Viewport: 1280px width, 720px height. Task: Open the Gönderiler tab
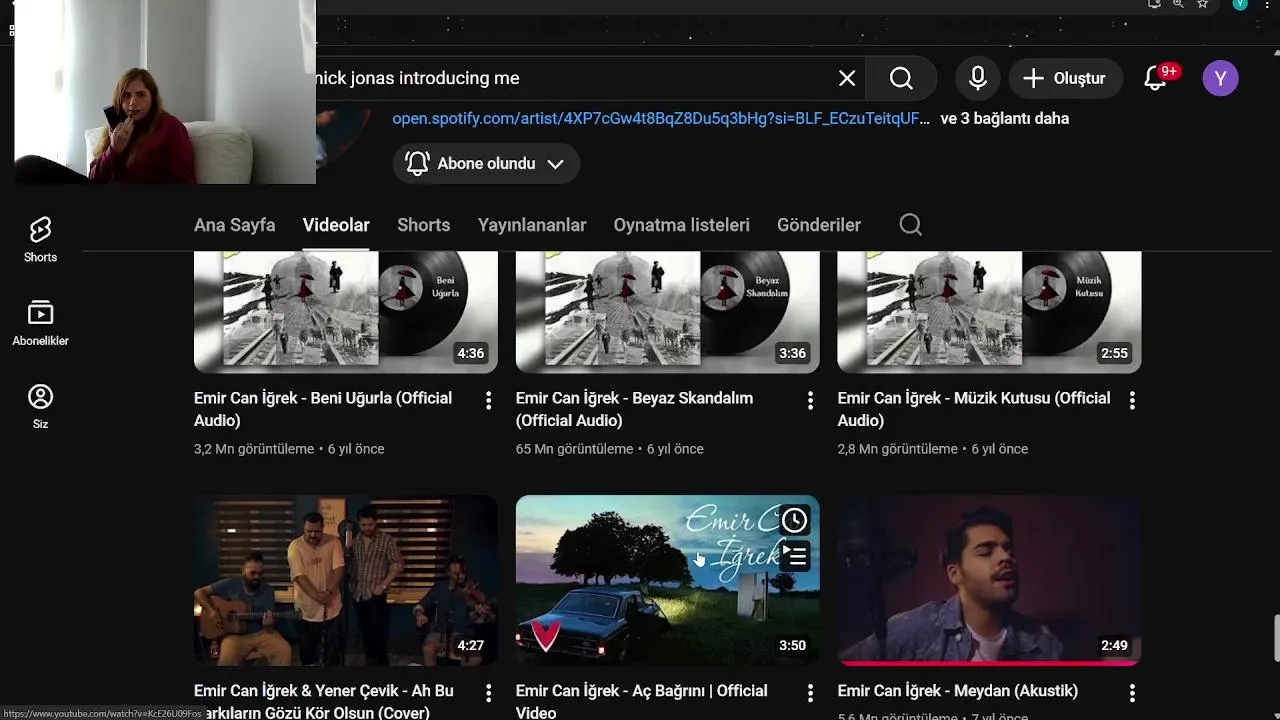(x=819, y=225)
